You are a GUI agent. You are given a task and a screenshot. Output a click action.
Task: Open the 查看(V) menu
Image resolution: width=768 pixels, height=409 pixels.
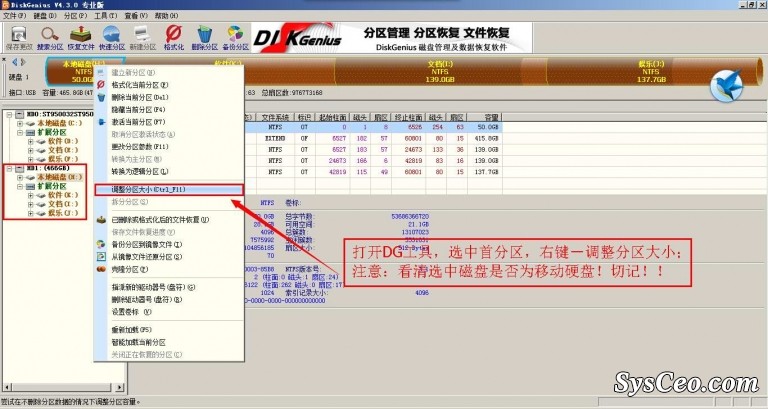pos(136,16)
